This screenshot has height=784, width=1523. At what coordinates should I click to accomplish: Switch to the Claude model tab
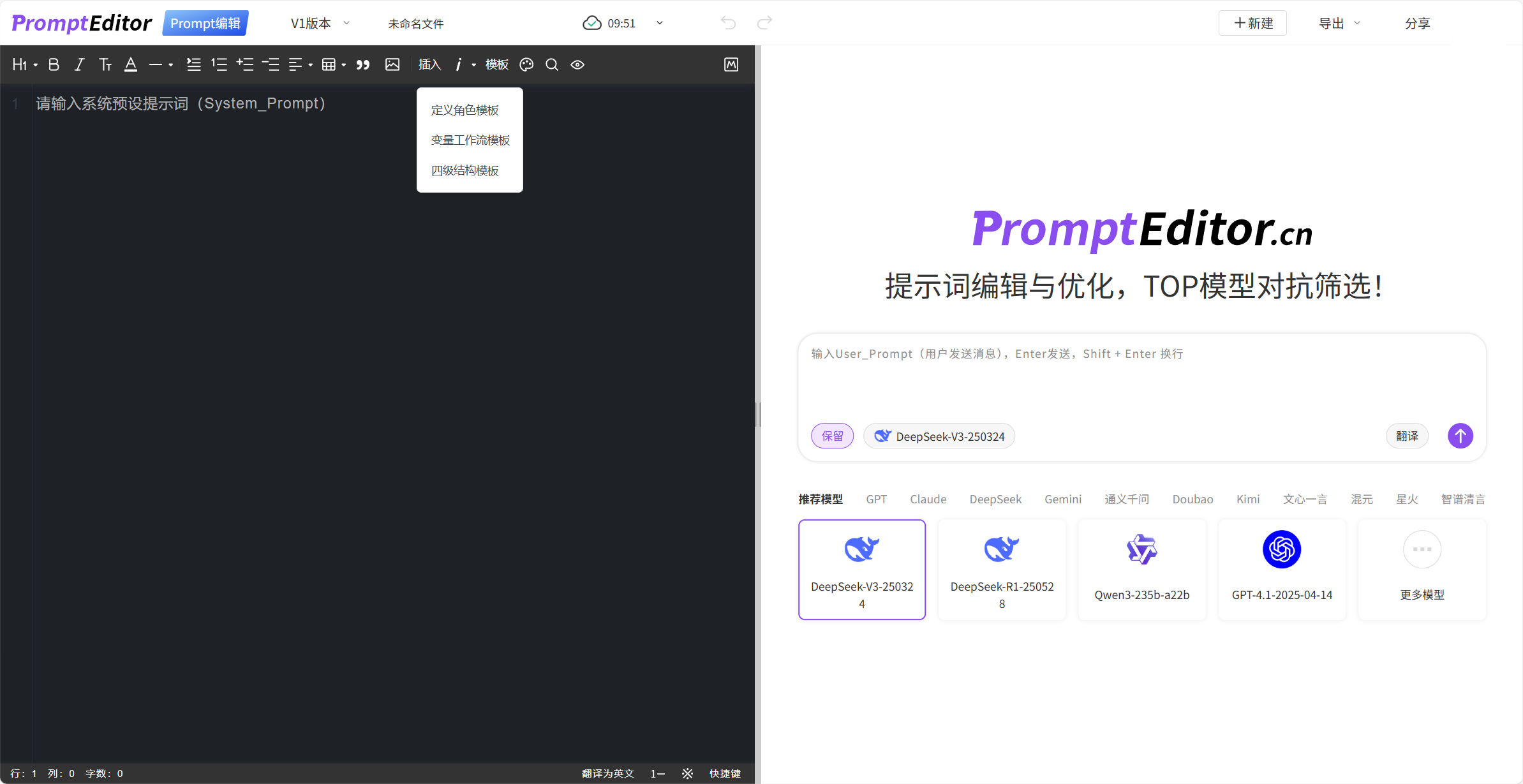click(928, 499)
